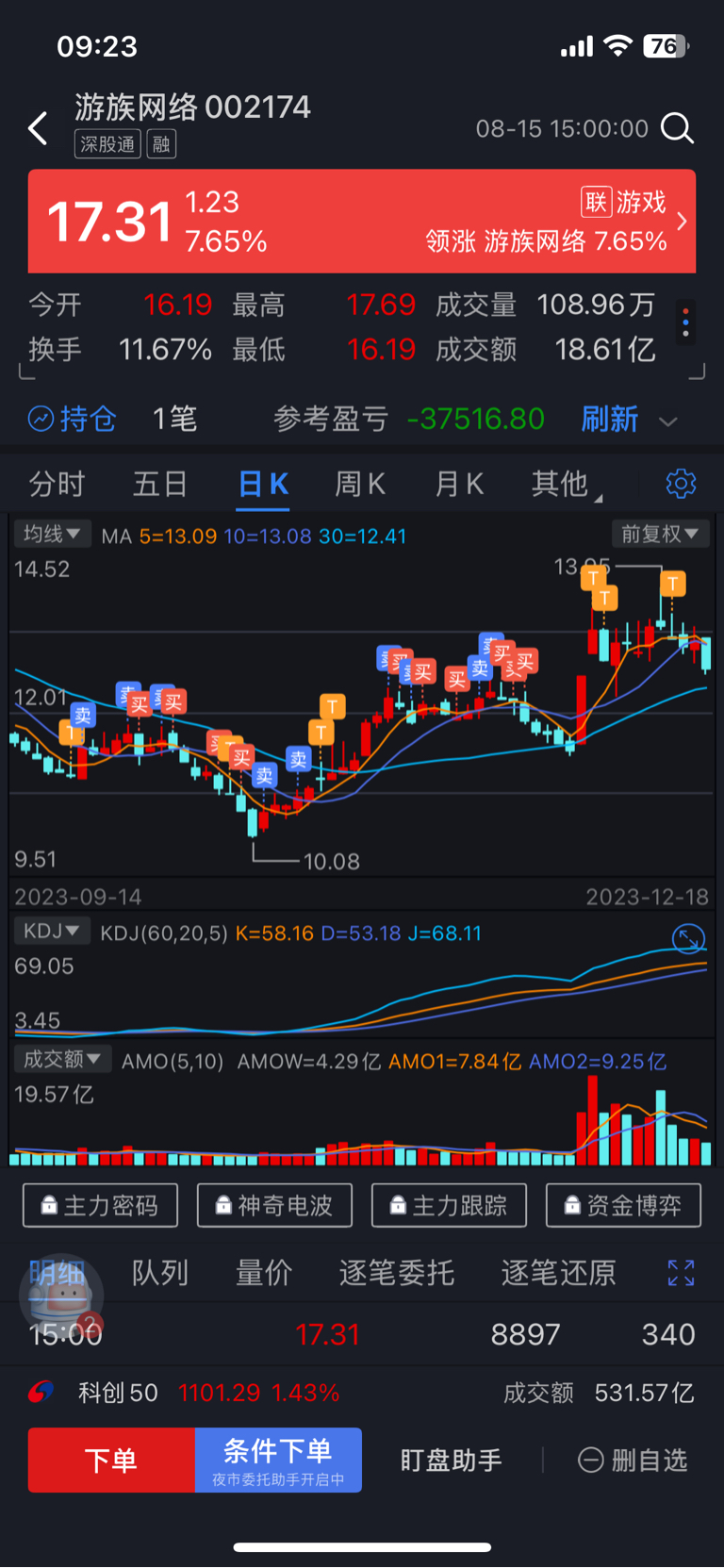Tap the 删自选 minus circle icon

click(590, 1460)
